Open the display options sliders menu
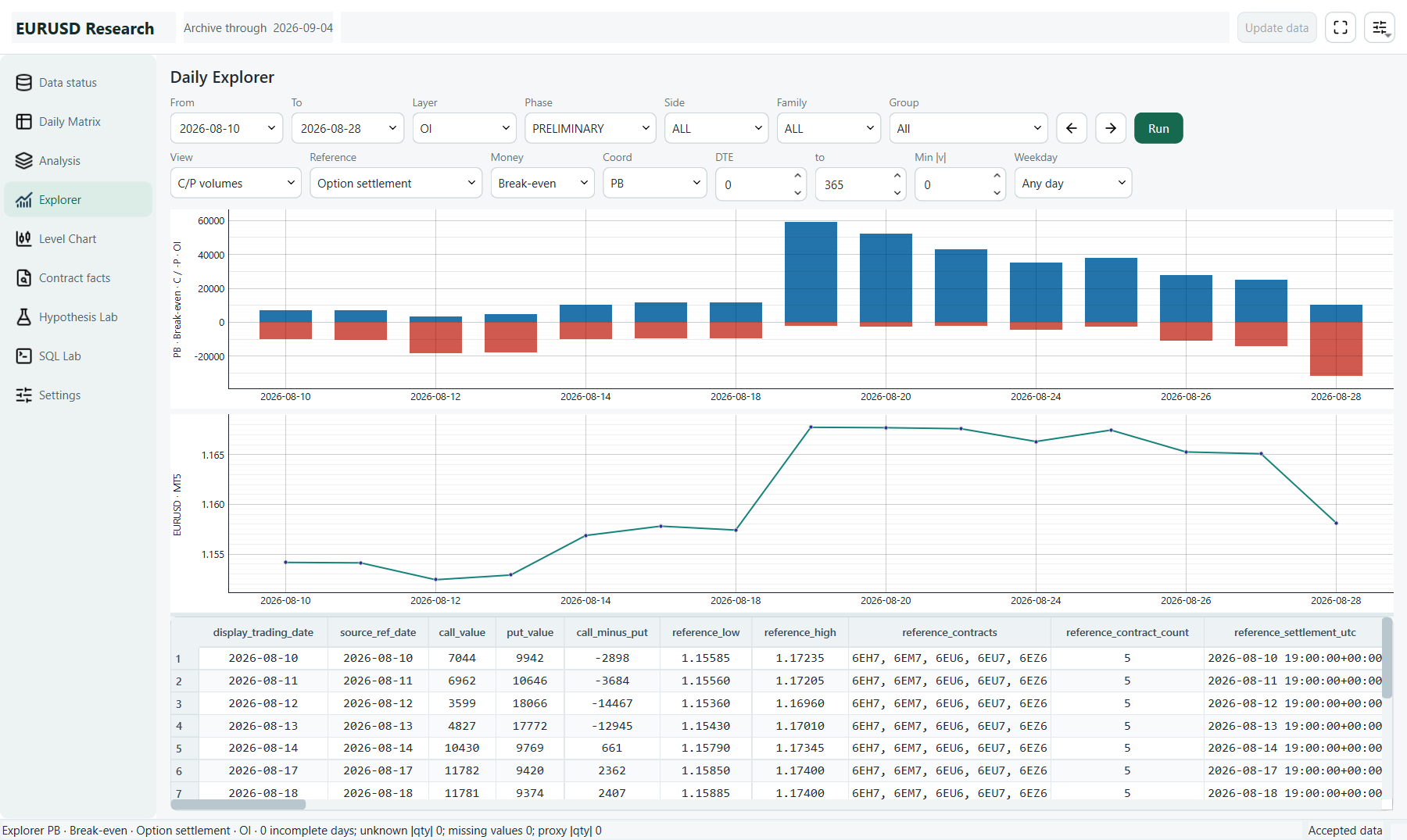The width and height of the screenshot is (1407, 840). [1380, 28]
